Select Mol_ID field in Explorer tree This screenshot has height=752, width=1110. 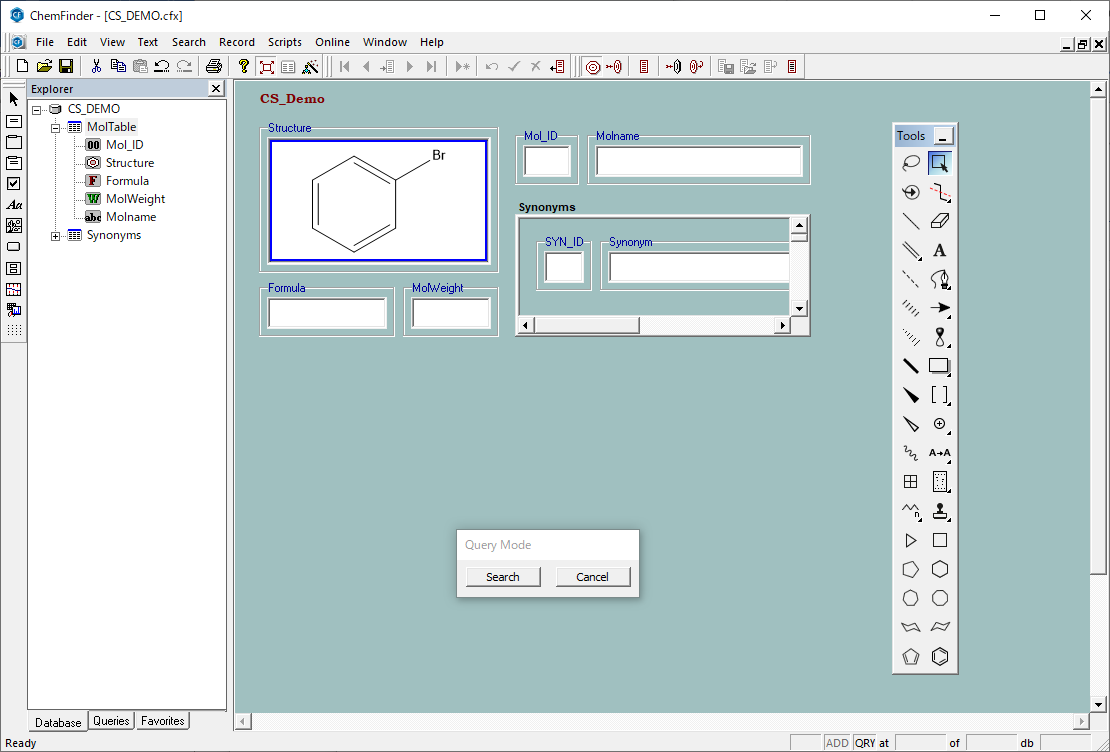tap(124, 145)
